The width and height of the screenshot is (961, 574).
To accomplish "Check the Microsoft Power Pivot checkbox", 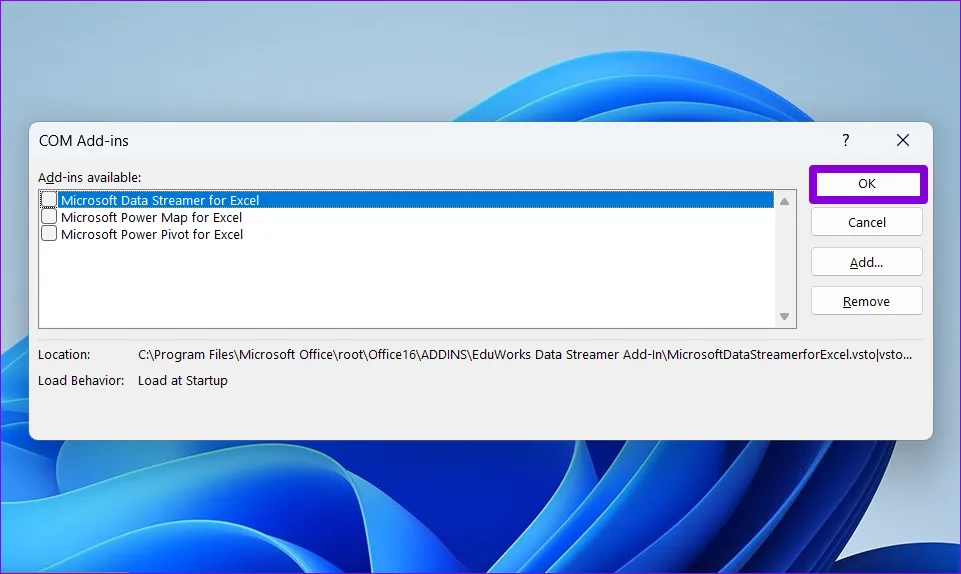I will pyautogui.click(x=49, y=234).
